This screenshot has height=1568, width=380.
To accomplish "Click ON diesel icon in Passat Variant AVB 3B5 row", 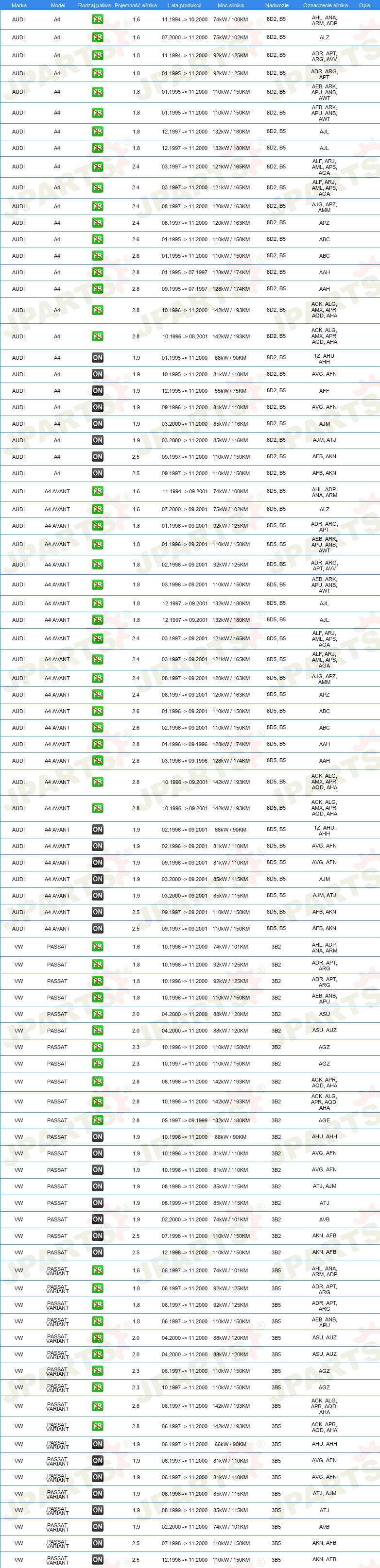I will 98,1527.
